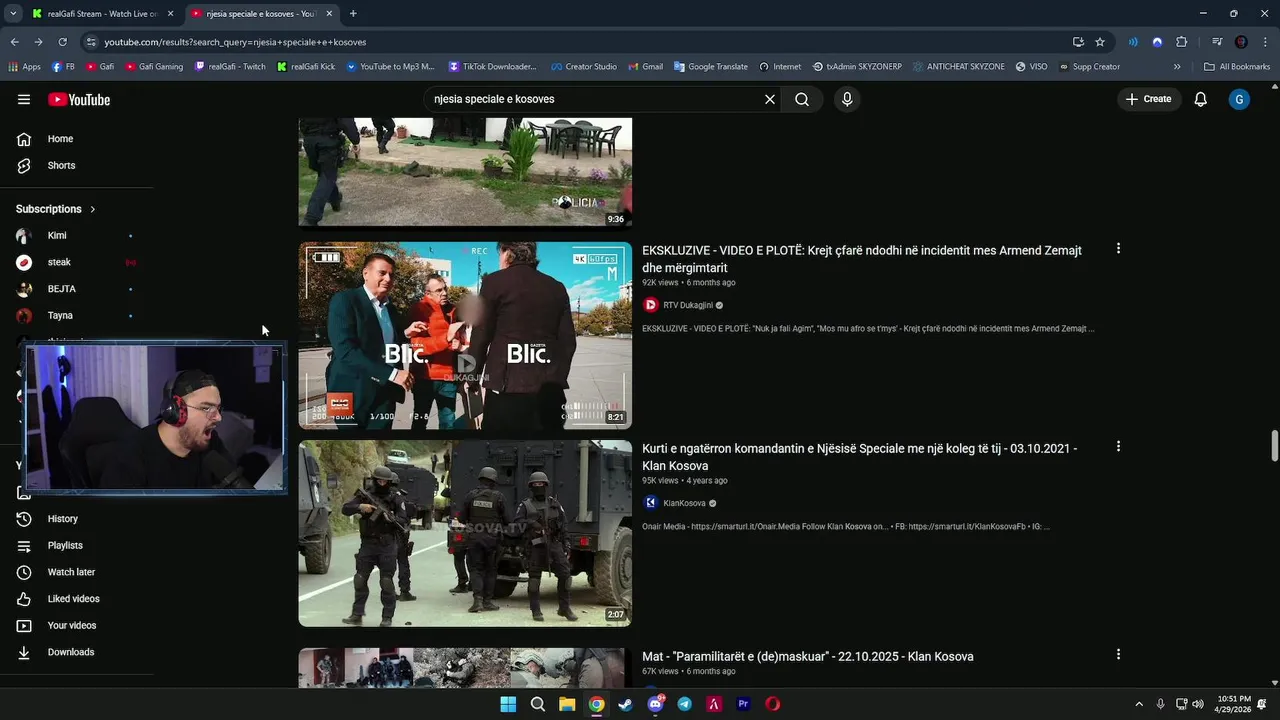Open Opera from the taskbar
The width and height of the screenshot is (1280, 720).
(x=773, y=704)
